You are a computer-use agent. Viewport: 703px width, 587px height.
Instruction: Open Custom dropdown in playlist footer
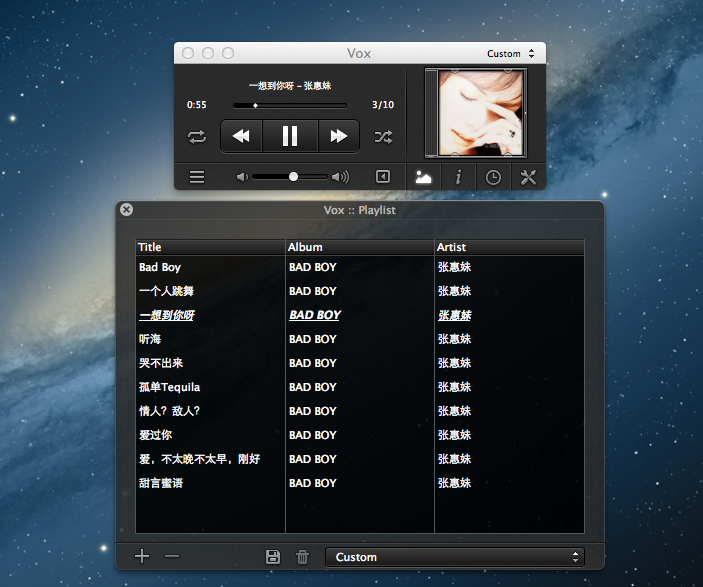pyautogui.click(x=455, y=557)
